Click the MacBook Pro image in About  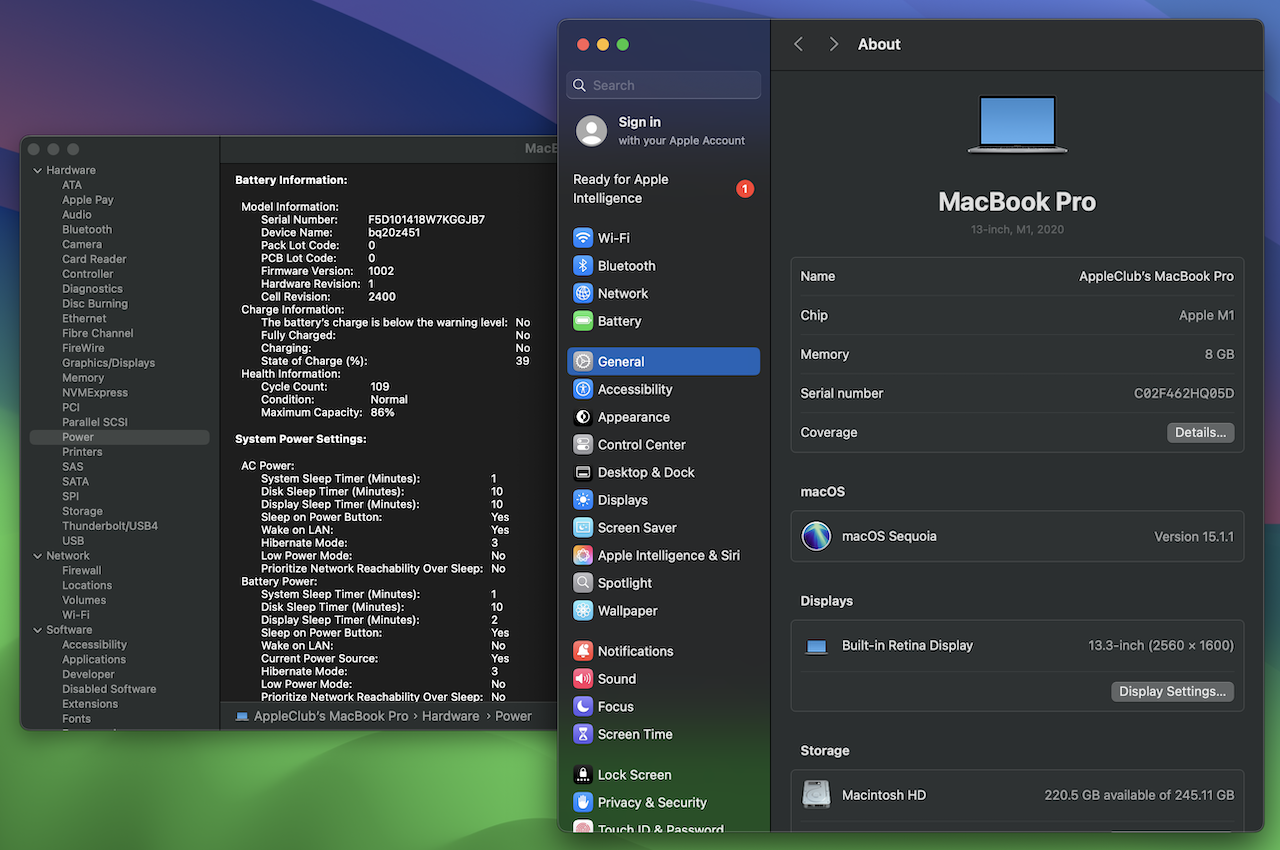1017,125
